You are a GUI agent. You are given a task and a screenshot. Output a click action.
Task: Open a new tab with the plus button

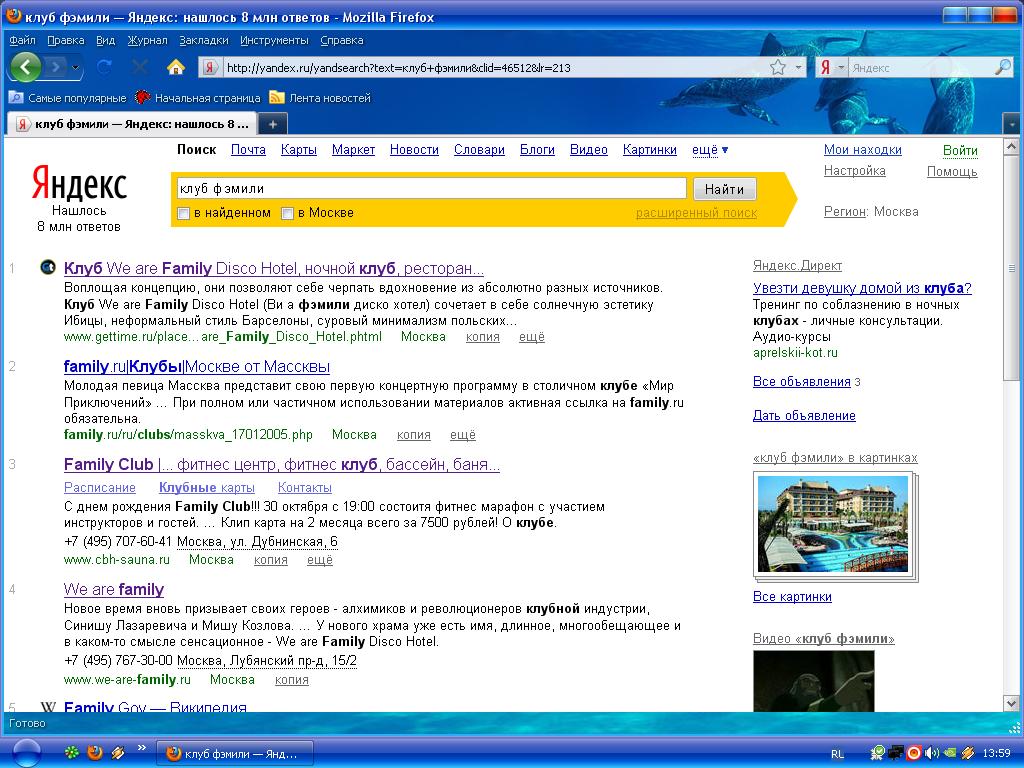(x=273, y=123)
